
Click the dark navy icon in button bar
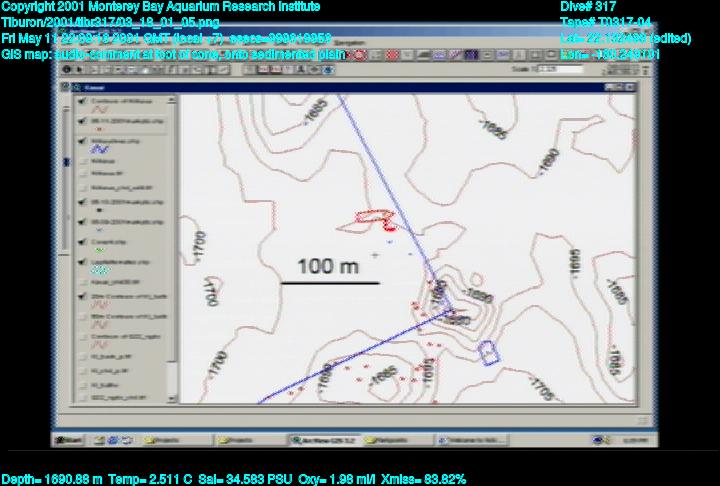pos(471,55)
